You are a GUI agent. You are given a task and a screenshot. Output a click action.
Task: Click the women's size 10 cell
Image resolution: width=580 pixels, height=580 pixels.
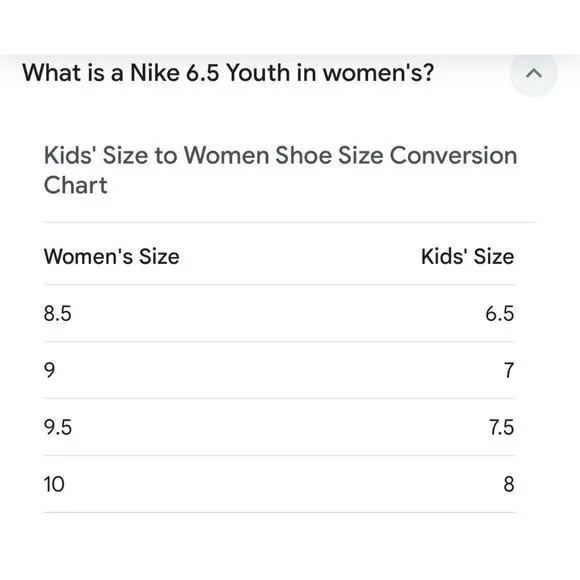click(54, 484)
